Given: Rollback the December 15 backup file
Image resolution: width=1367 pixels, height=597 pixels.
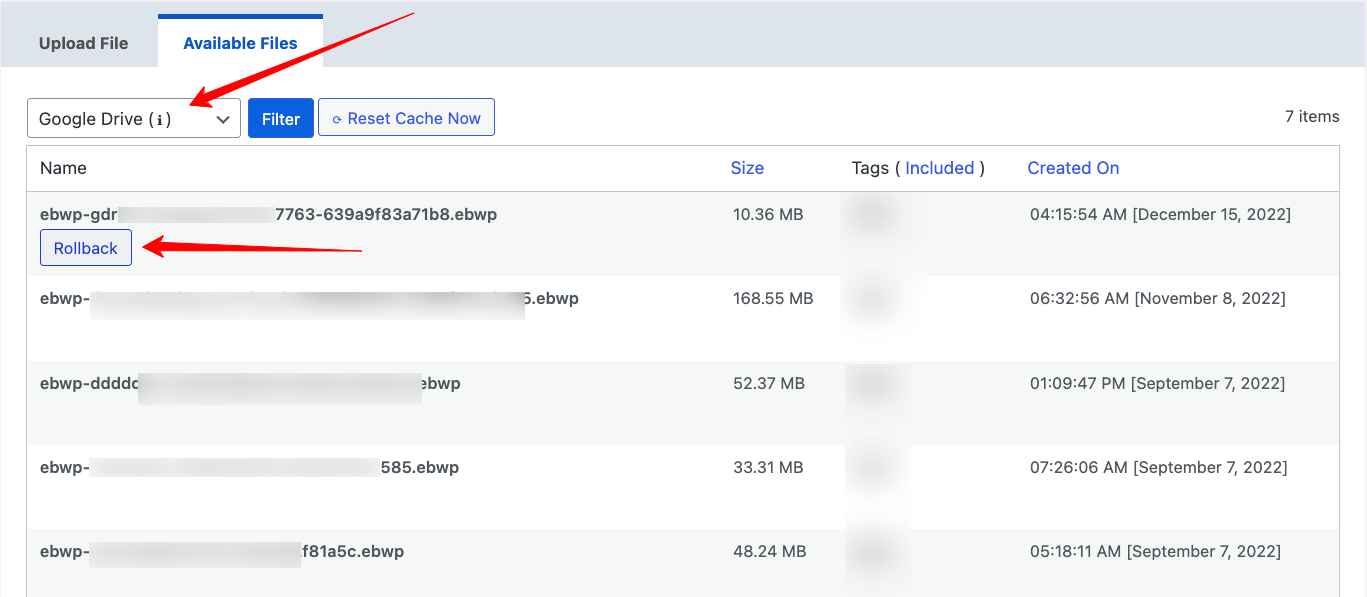Looking at the screenshot, I should click(86, 248).
